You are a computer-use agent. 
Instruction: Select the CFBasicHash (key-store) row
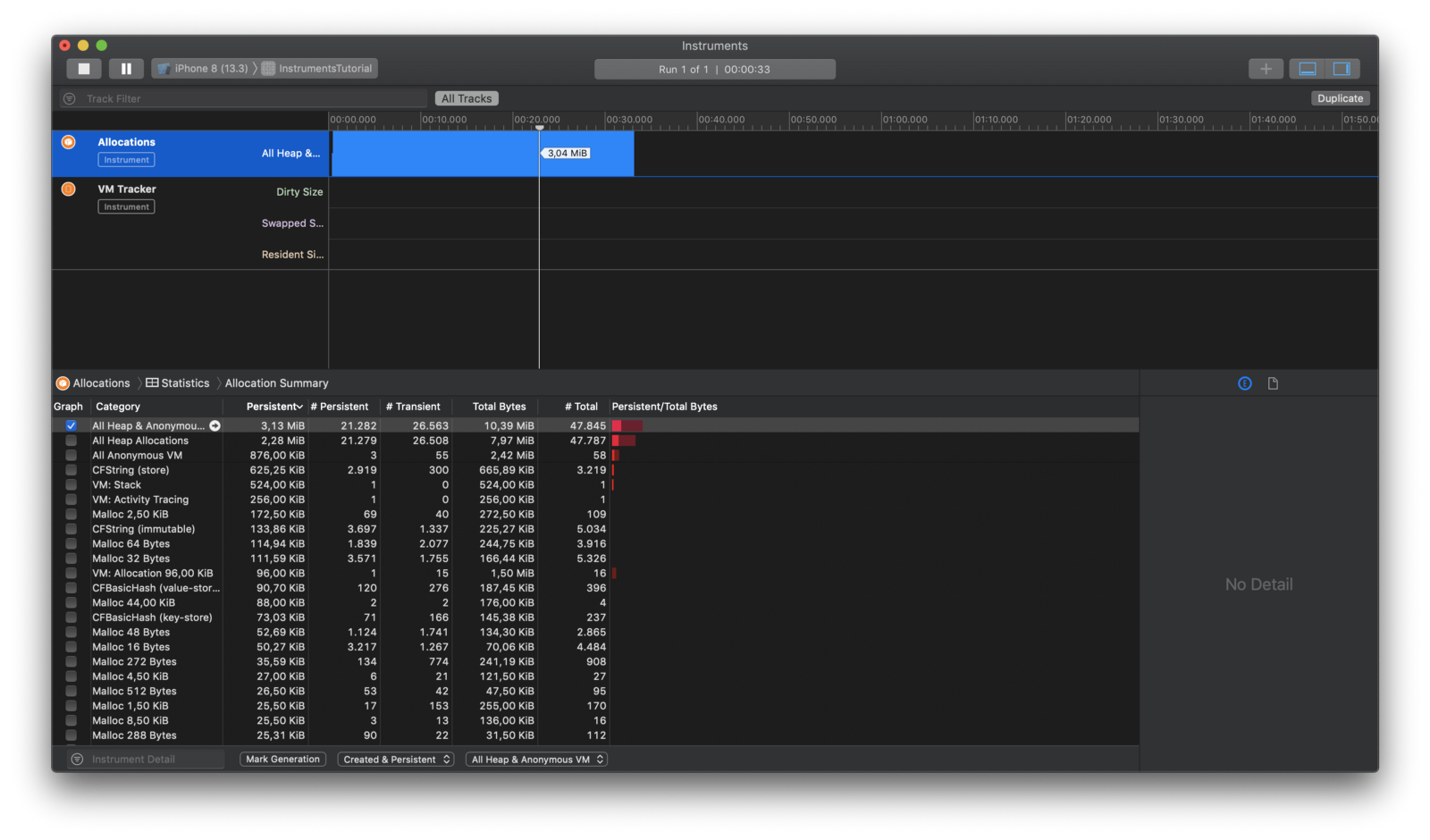[595, 617]
